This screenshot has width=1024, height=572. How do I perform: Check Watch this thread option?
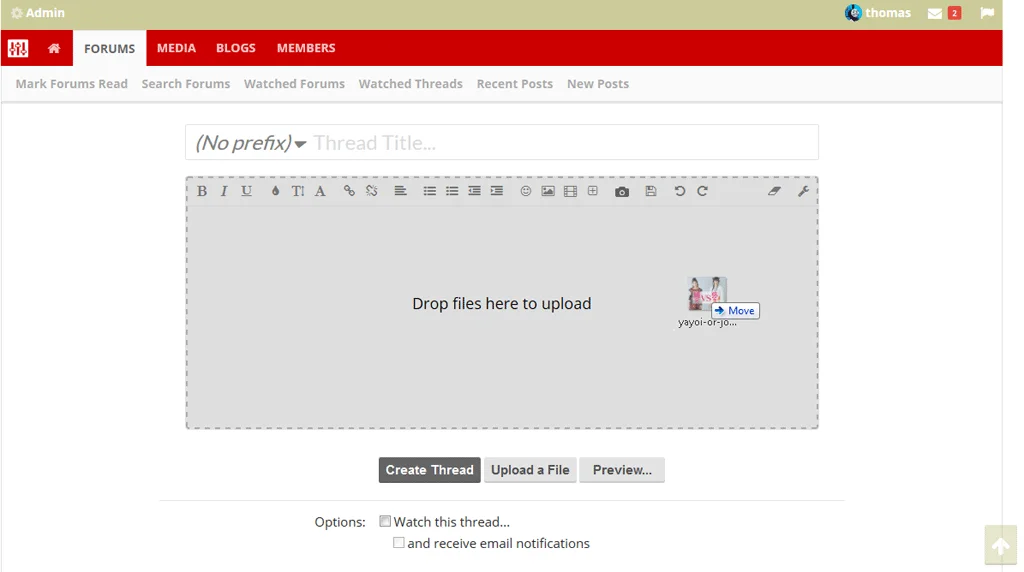click(385, 521)
